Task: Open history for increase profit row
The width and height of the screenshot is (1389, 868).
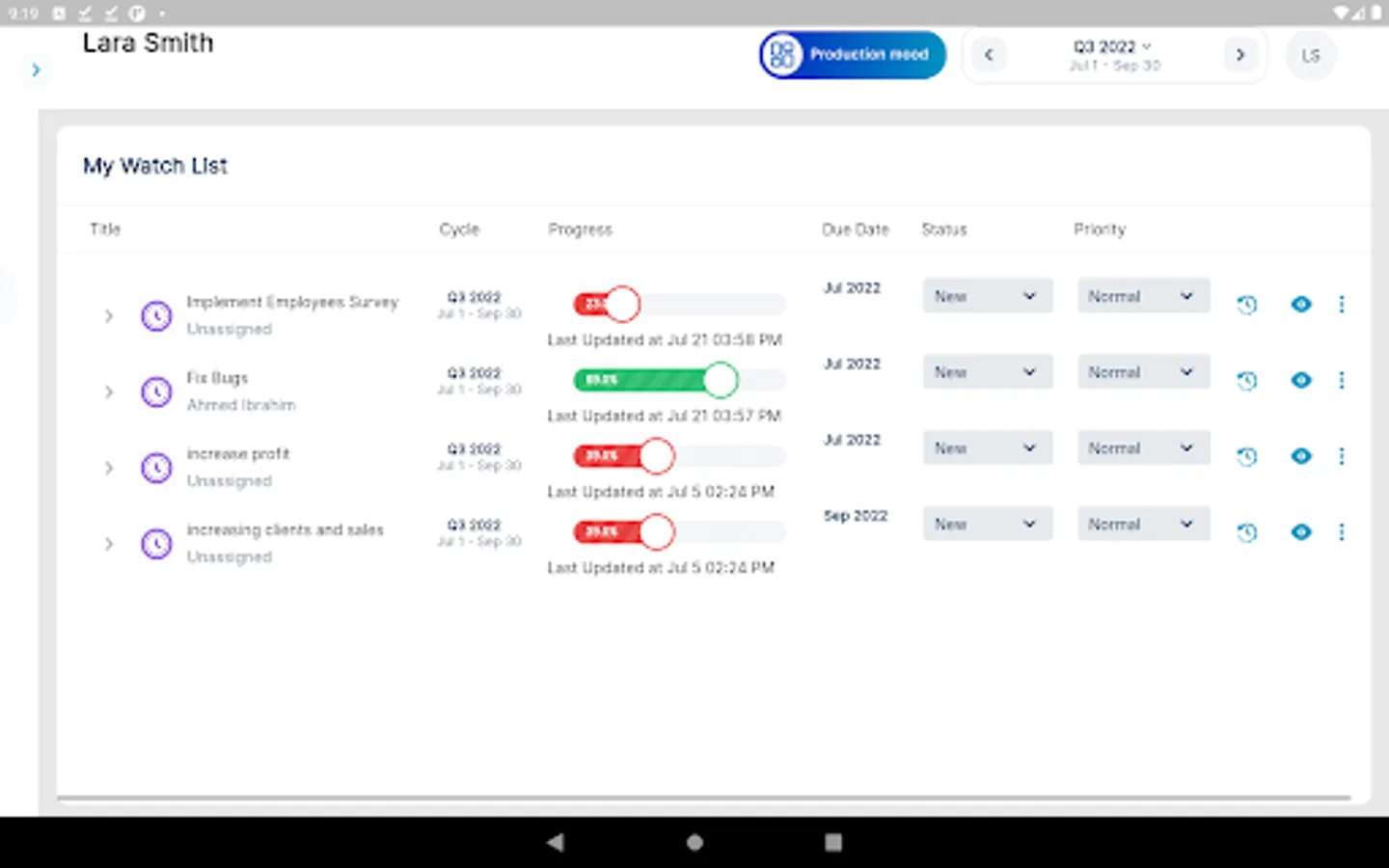Action: [1247, 456]
